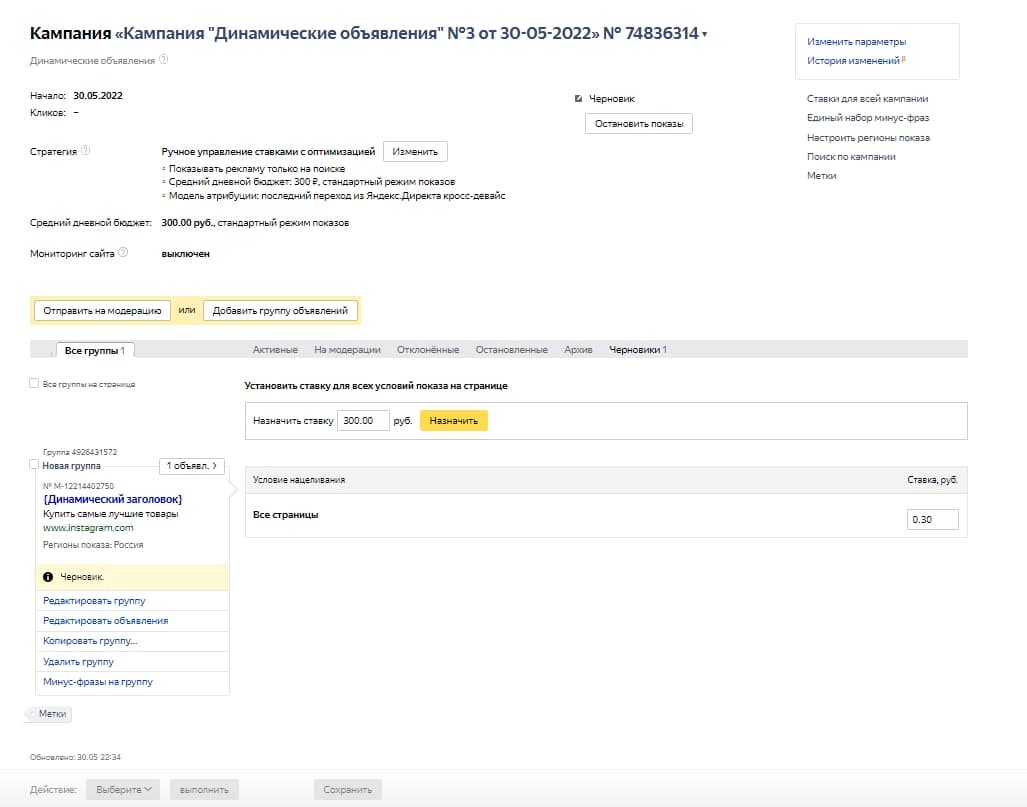This screenshot has width=1027, height=807.
Task: Expand «1 объявл.» to view the ad
Action: tap(191, 465)
